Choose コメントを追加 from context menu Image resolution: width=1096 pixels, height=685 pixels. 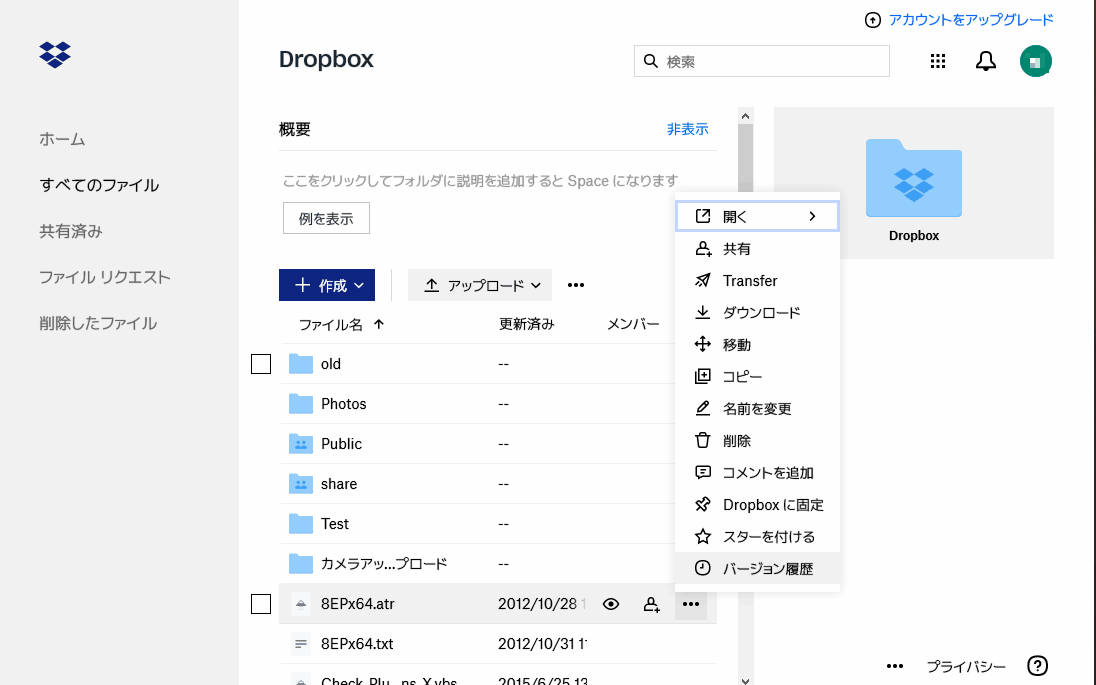click(757, 473)
